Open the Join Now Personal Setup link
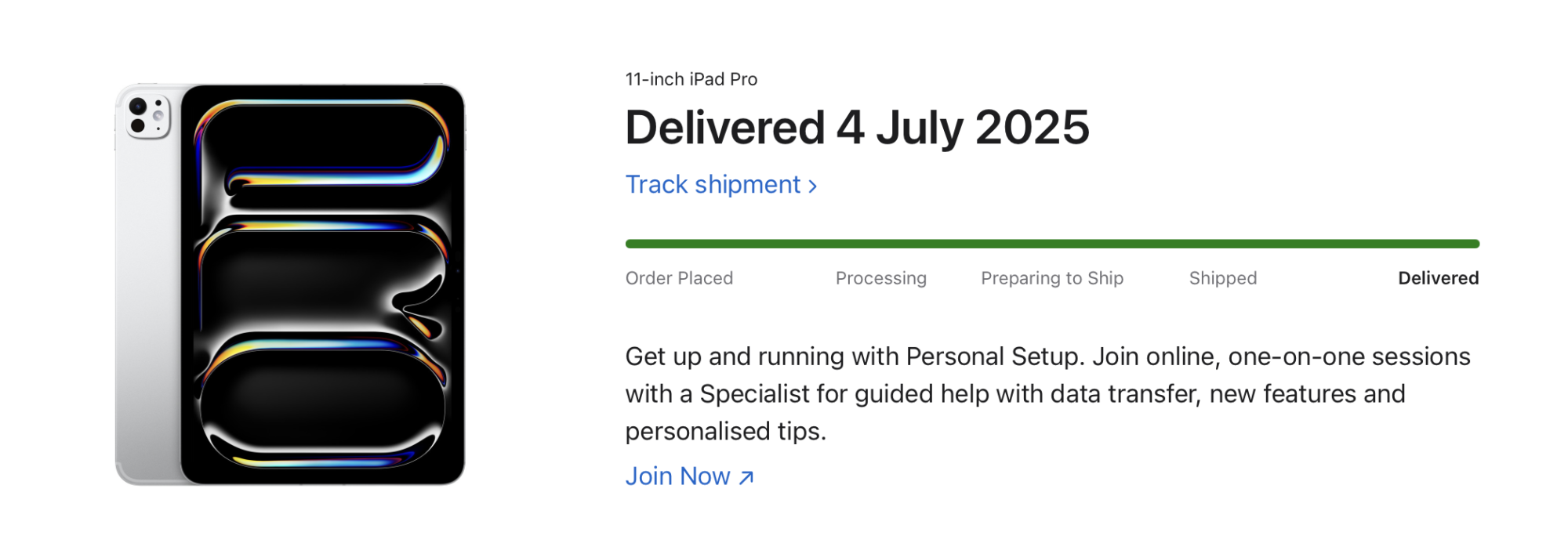 [678, 476]
